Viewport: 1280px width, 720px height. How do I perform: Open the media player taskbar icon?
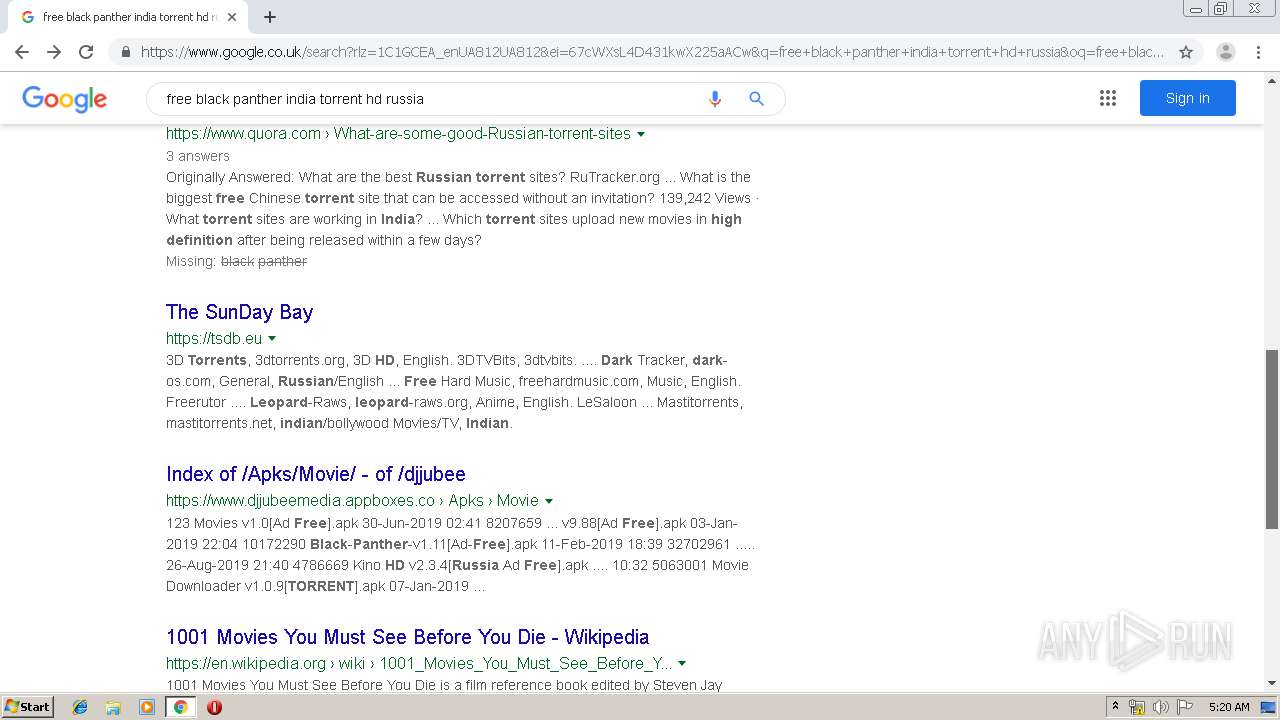tap(147, 707)
